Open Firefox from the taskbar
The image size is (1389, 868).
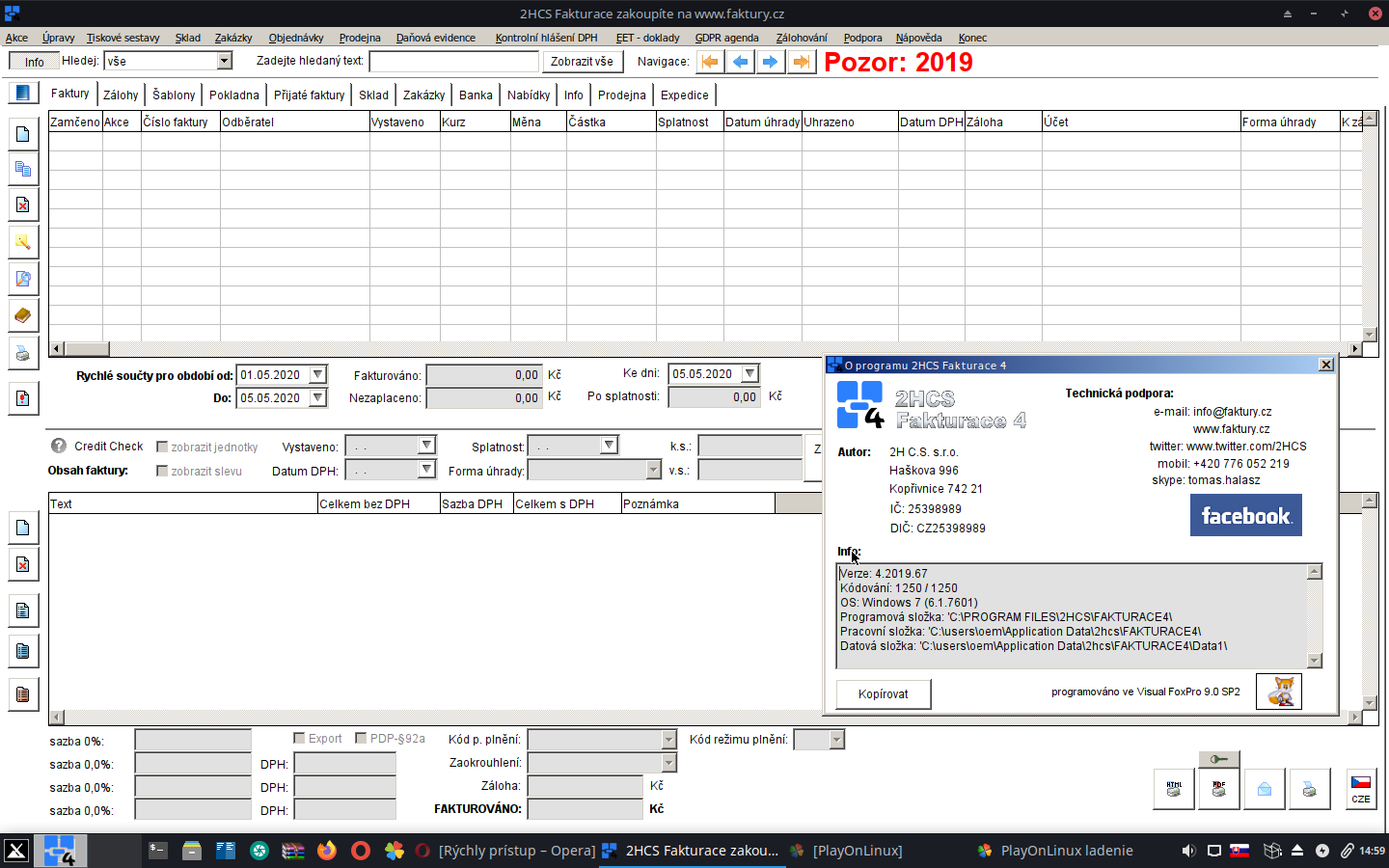327,851
